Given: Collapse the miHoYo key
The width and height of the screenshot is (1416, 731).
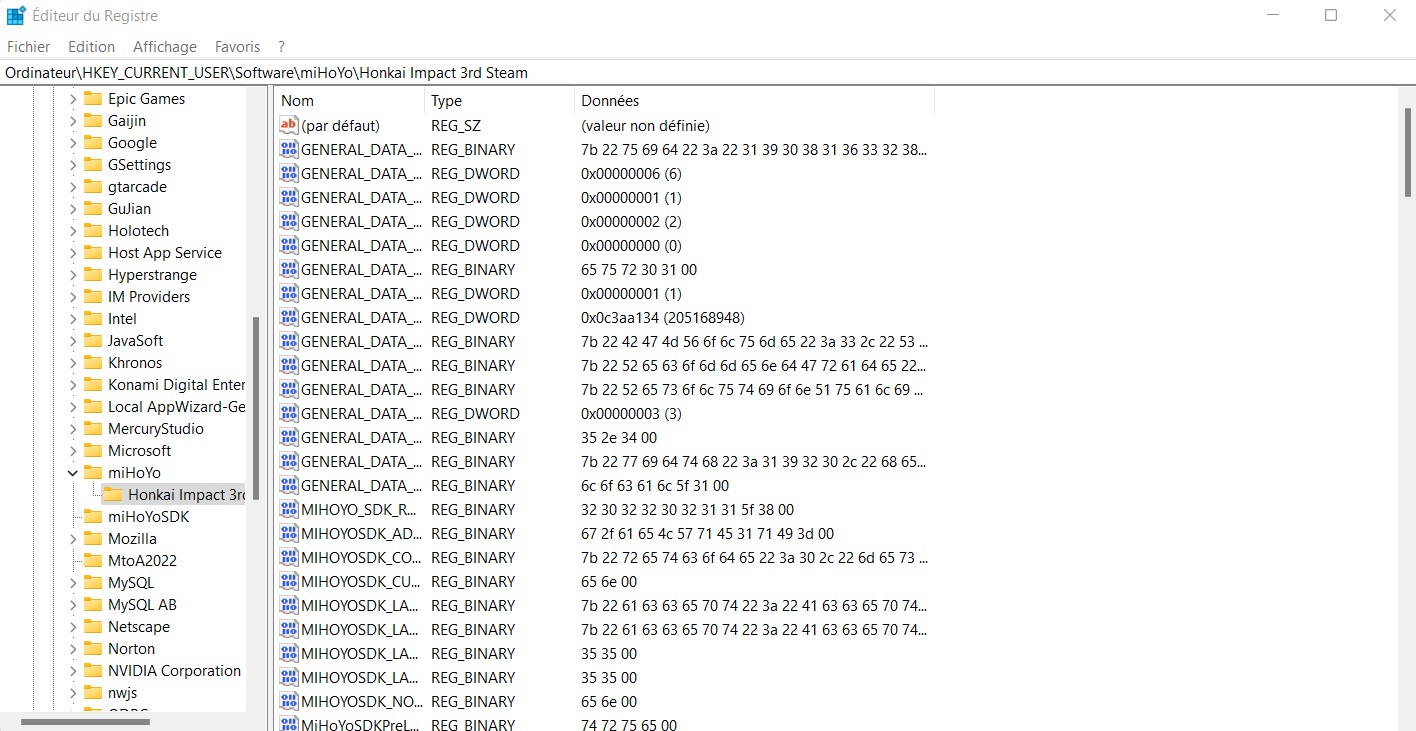Looking at the screenshot, I should click(x=73, y=473).
